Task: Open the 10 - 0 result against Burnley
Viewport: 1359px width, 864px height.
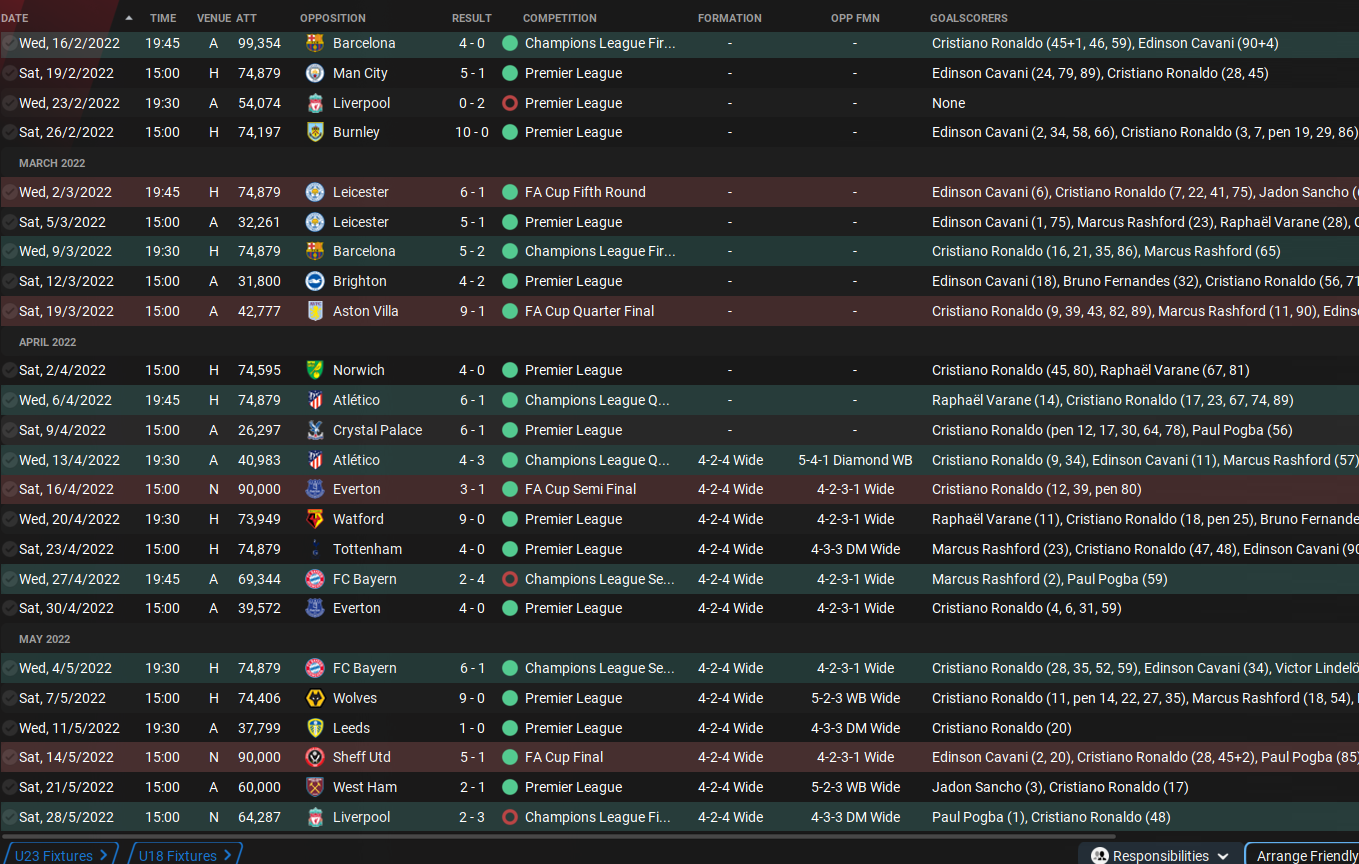Action: 471,132
